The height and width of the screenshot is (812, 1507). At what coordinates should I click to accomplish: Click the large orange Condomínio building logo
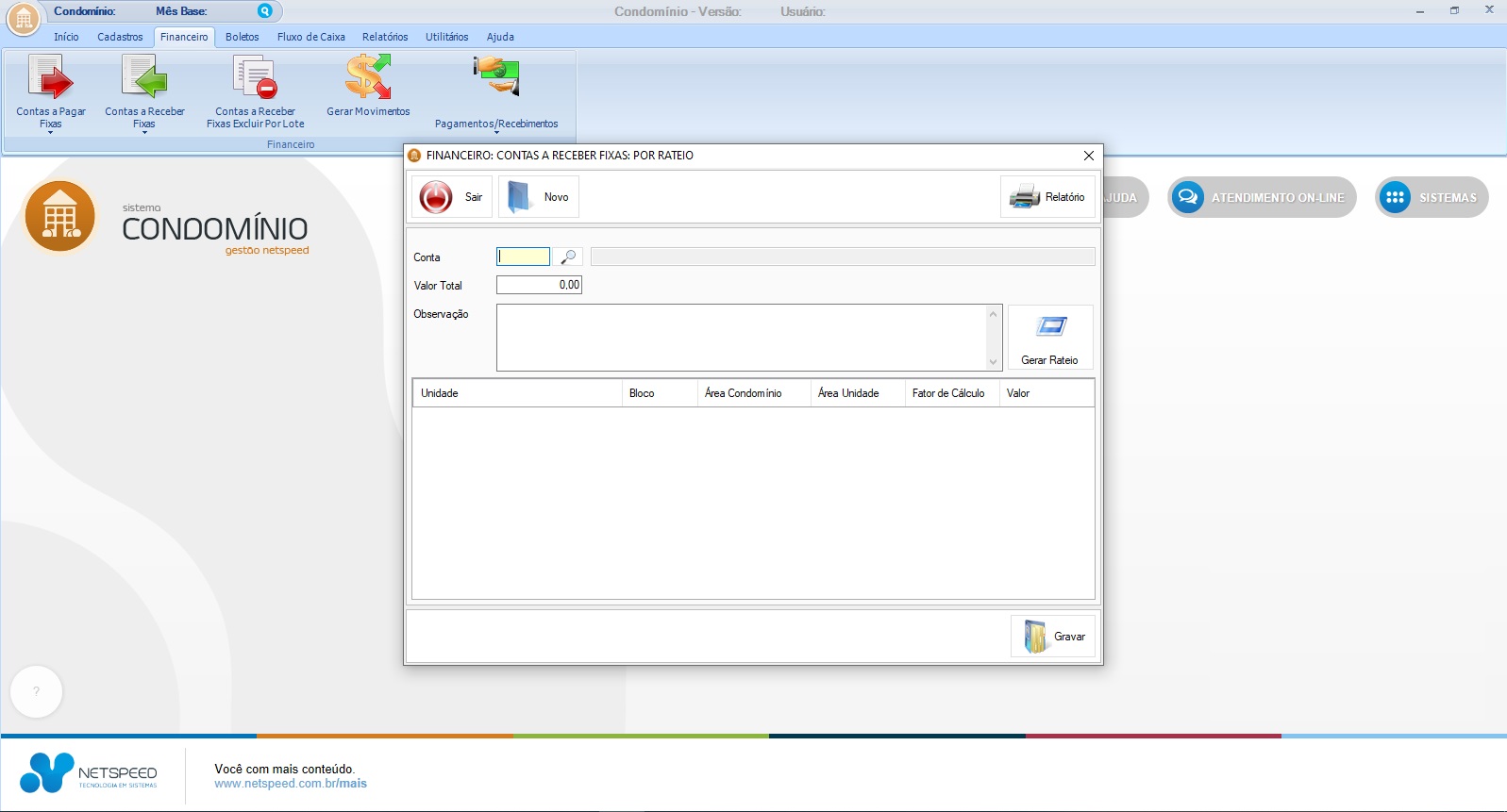[x=59, y=216]
